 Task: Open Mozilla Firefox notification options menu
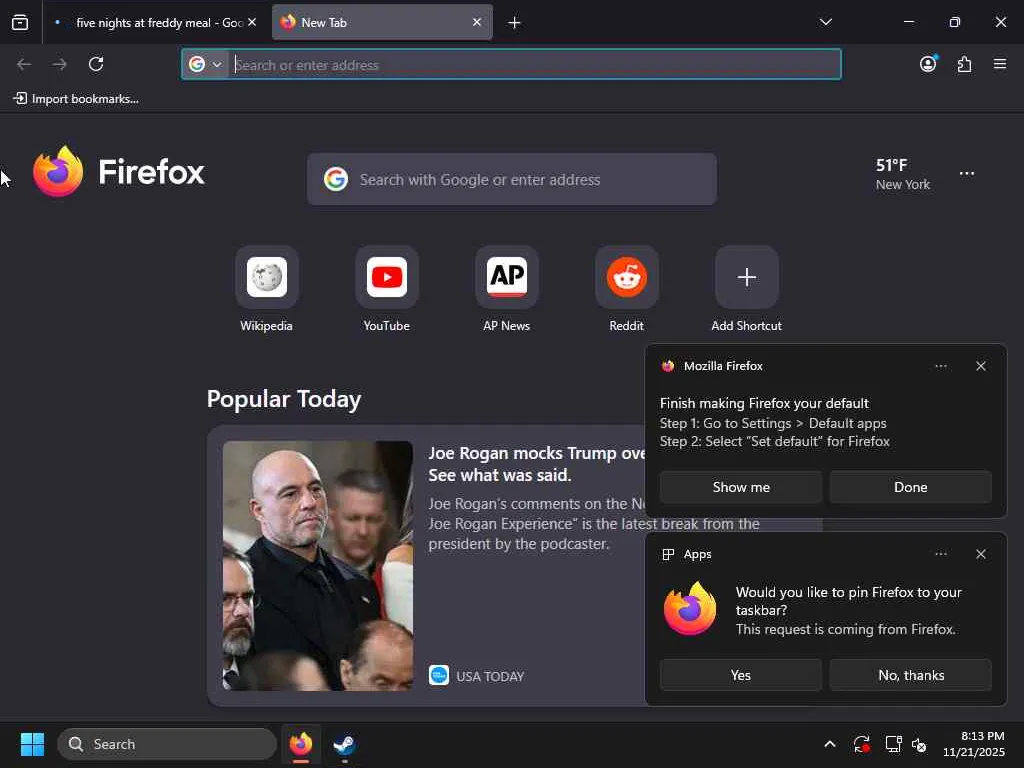coord(941,366)
